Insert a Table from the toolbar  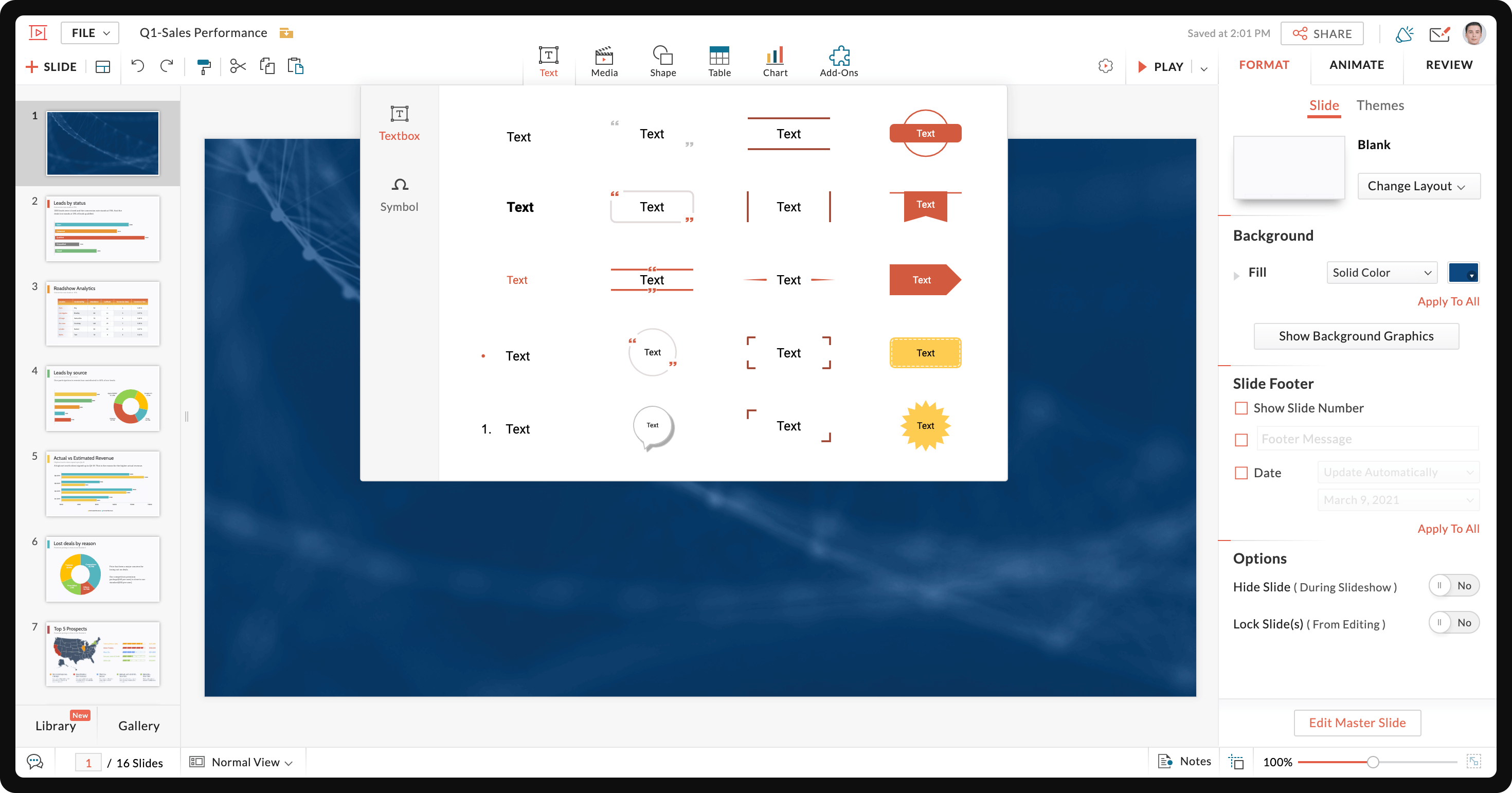[719, 61]
